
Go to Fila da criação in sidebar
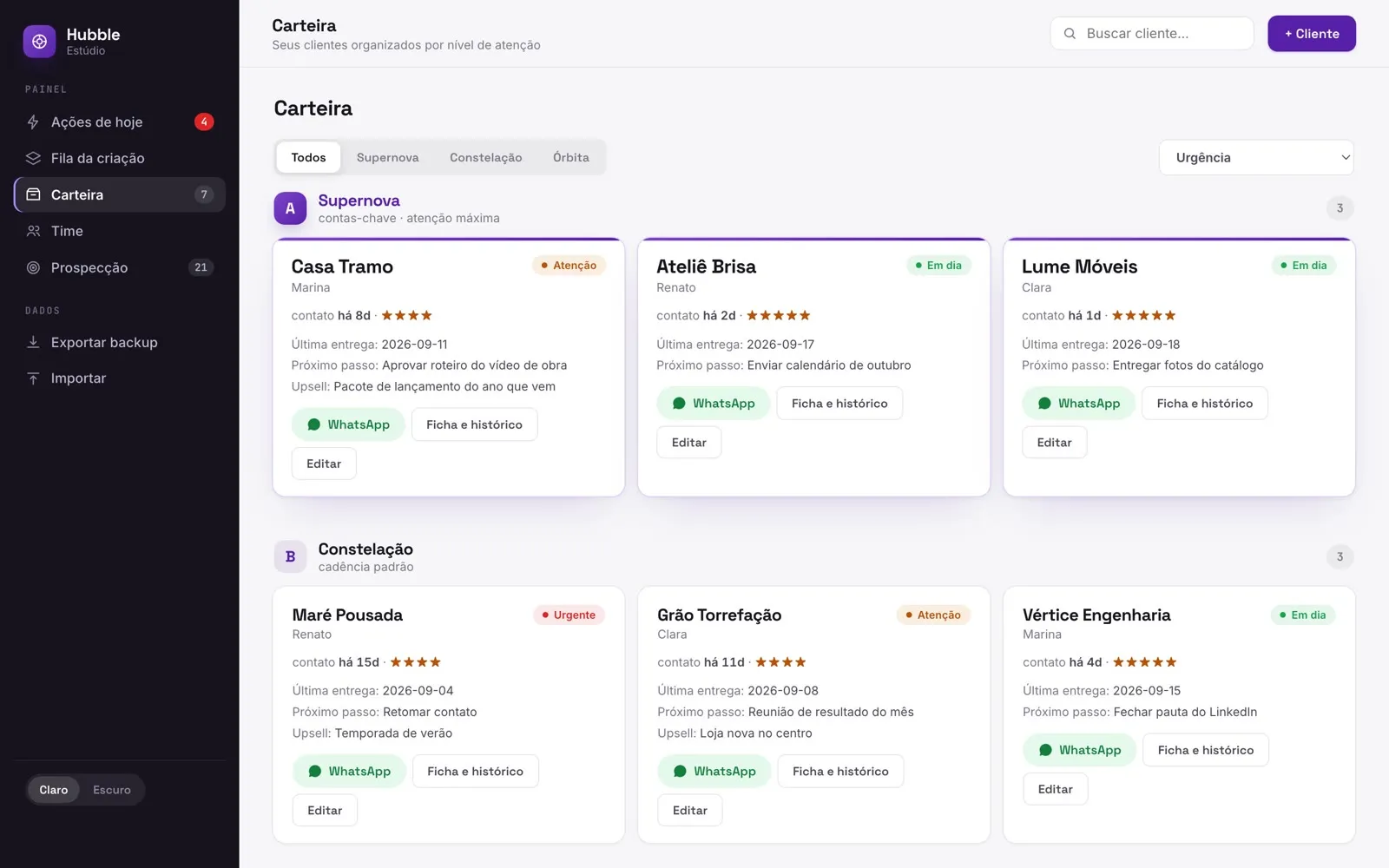[120, 158]
